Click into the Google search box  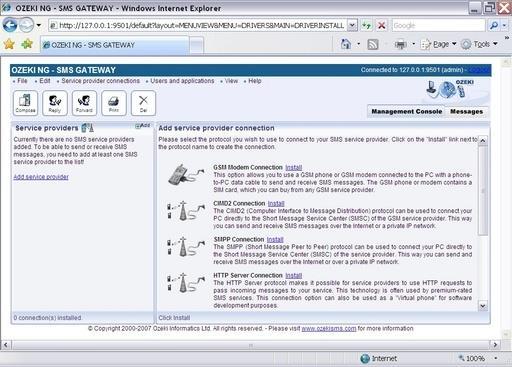(438, 25)
